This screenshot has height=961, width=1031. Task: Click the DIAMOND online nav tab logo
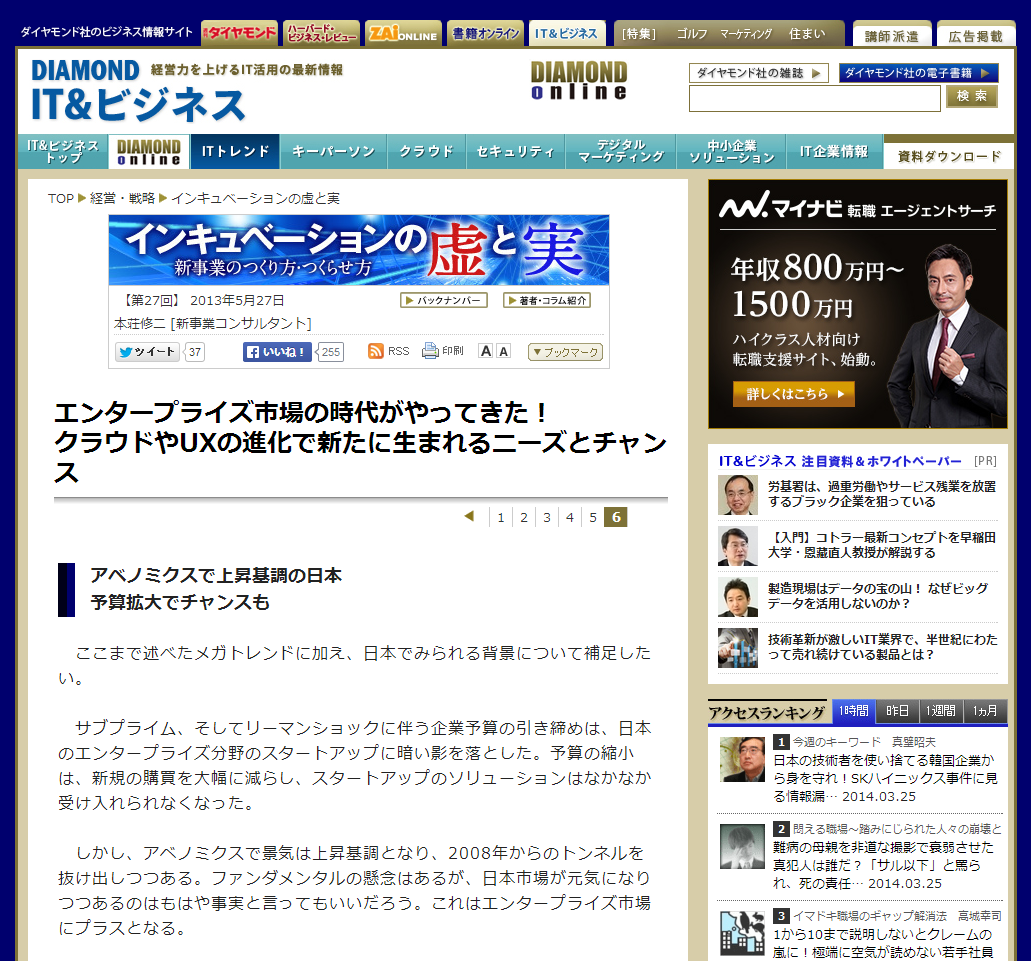tap(149, 152)
